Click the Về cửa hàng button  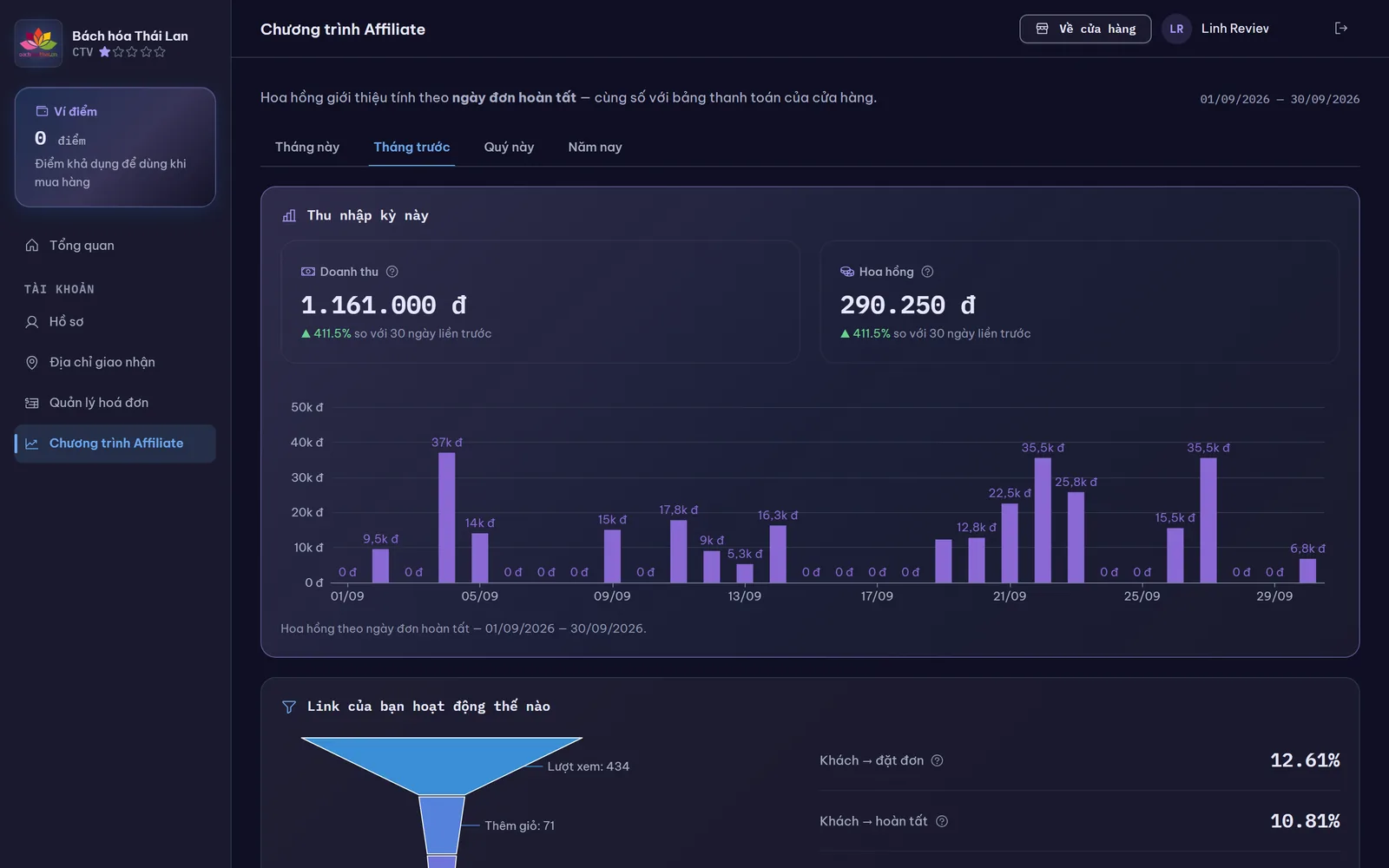[x=1085, y=29]
